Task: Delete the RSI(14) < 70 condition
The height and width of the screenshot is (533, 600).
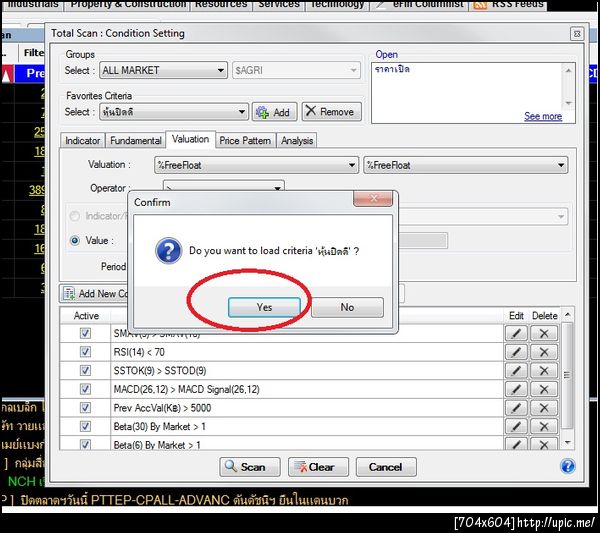Action: (544, 352)
